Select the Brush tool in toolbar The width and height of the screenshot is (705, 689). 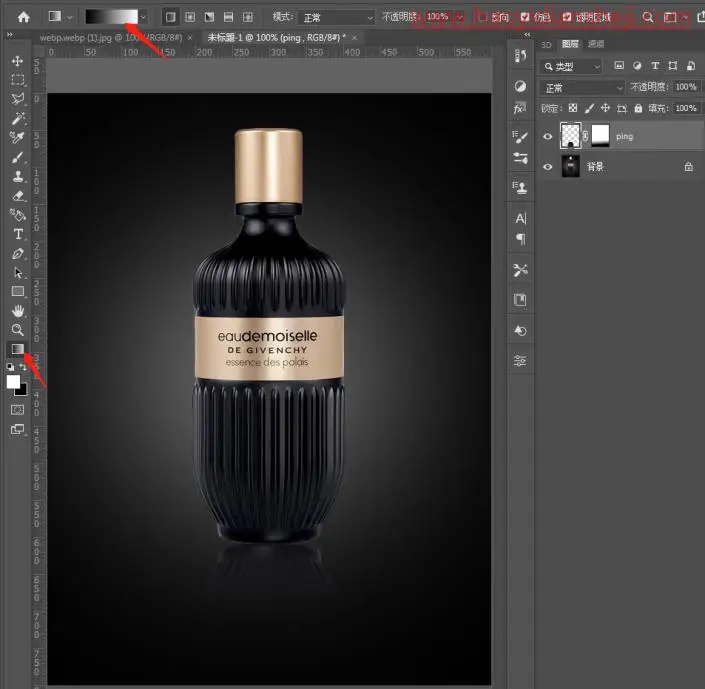[18, 157]
